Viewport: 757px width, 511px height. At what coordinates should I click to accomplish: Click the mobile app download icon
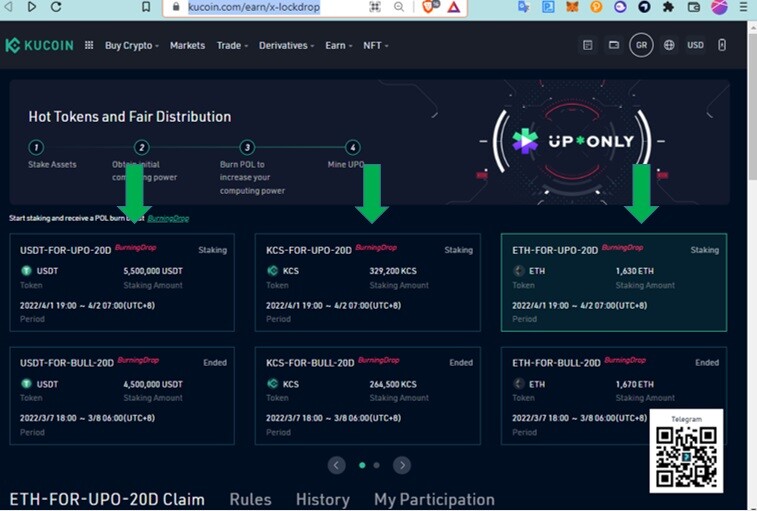(722, 45)
